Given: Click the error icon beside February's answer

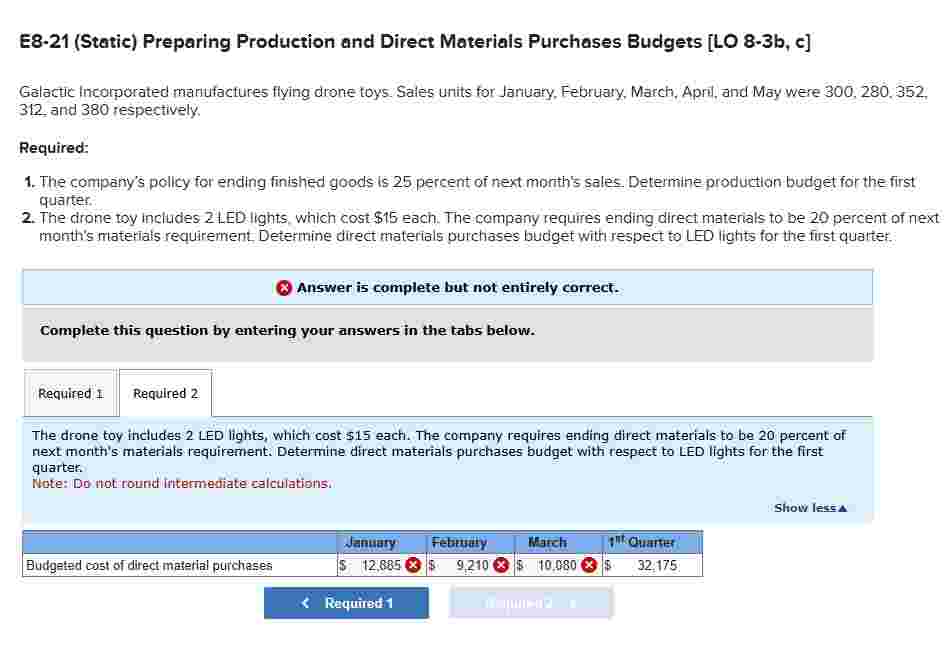Looking at the screenshot, I should (x=499, y=565).
